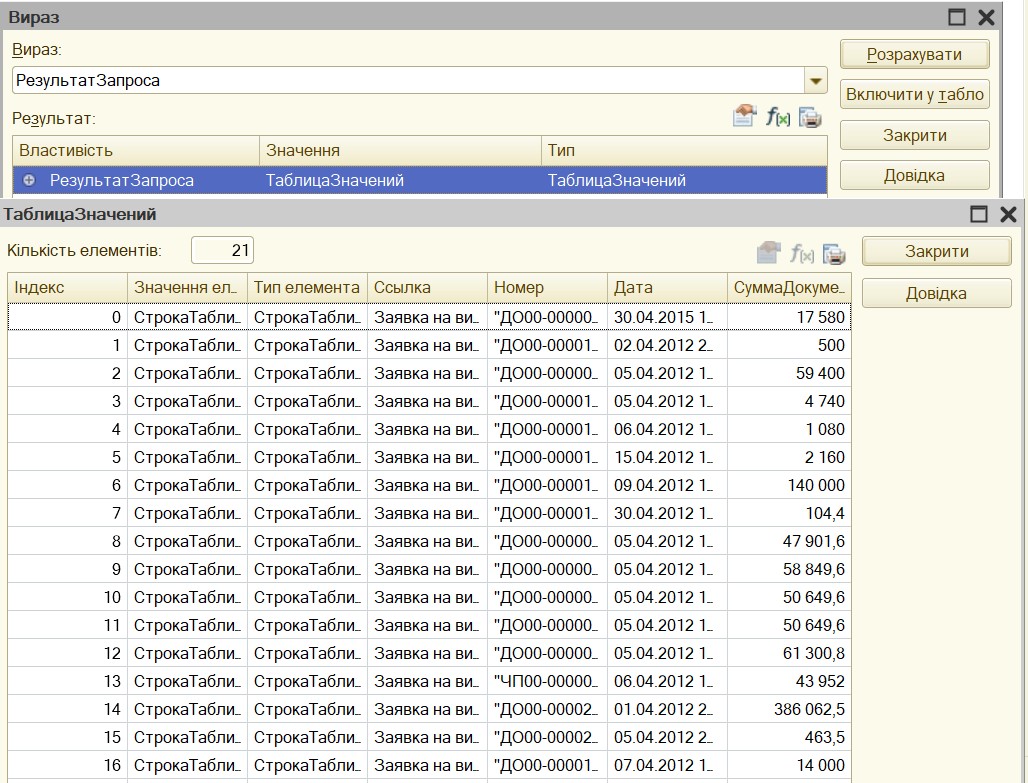Select the sum cell 2 160
Screen dimensions: 1028x783
(789, 457)
